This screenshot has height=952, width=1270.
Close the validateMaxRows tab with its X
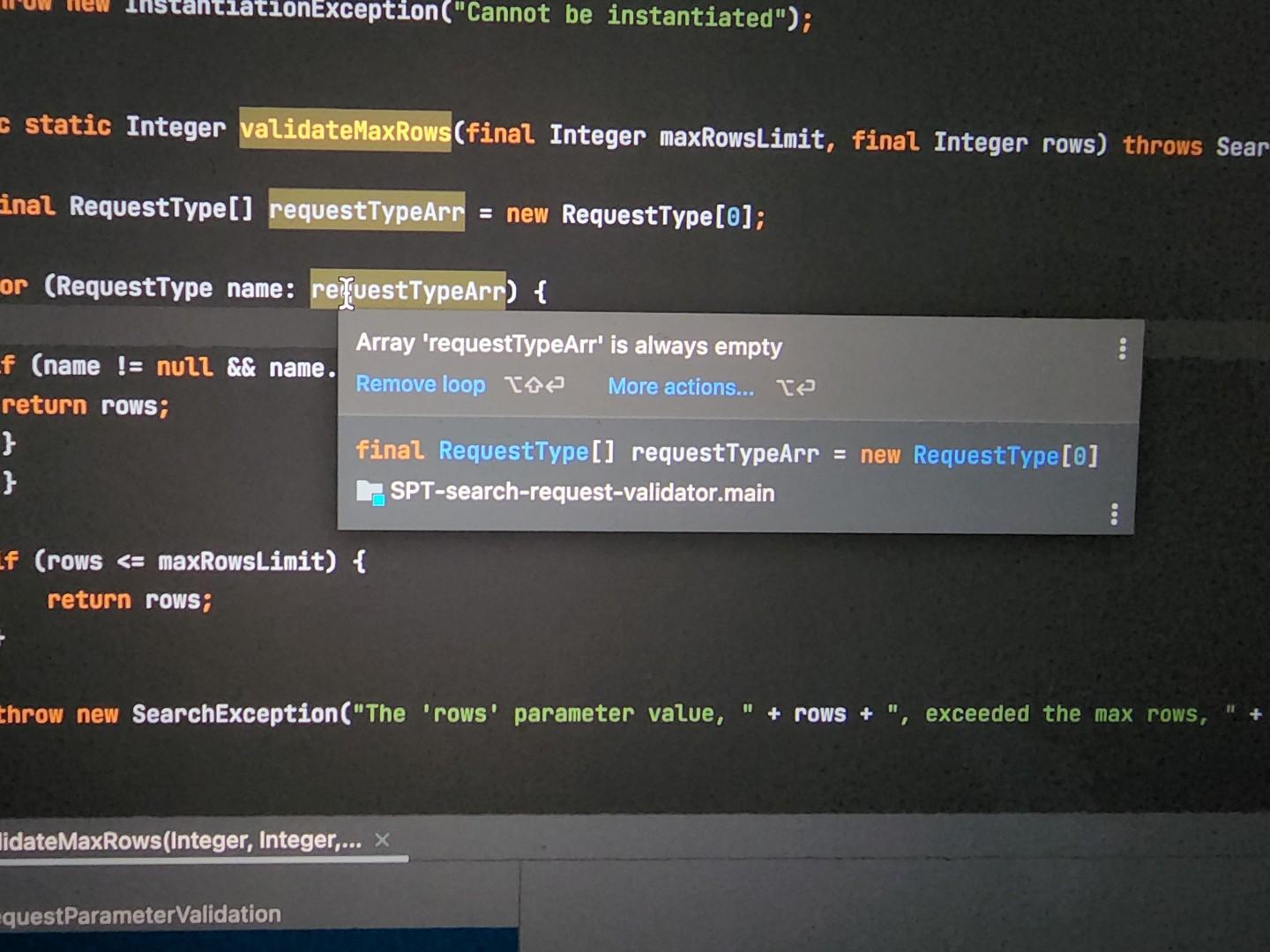point(382,840)
